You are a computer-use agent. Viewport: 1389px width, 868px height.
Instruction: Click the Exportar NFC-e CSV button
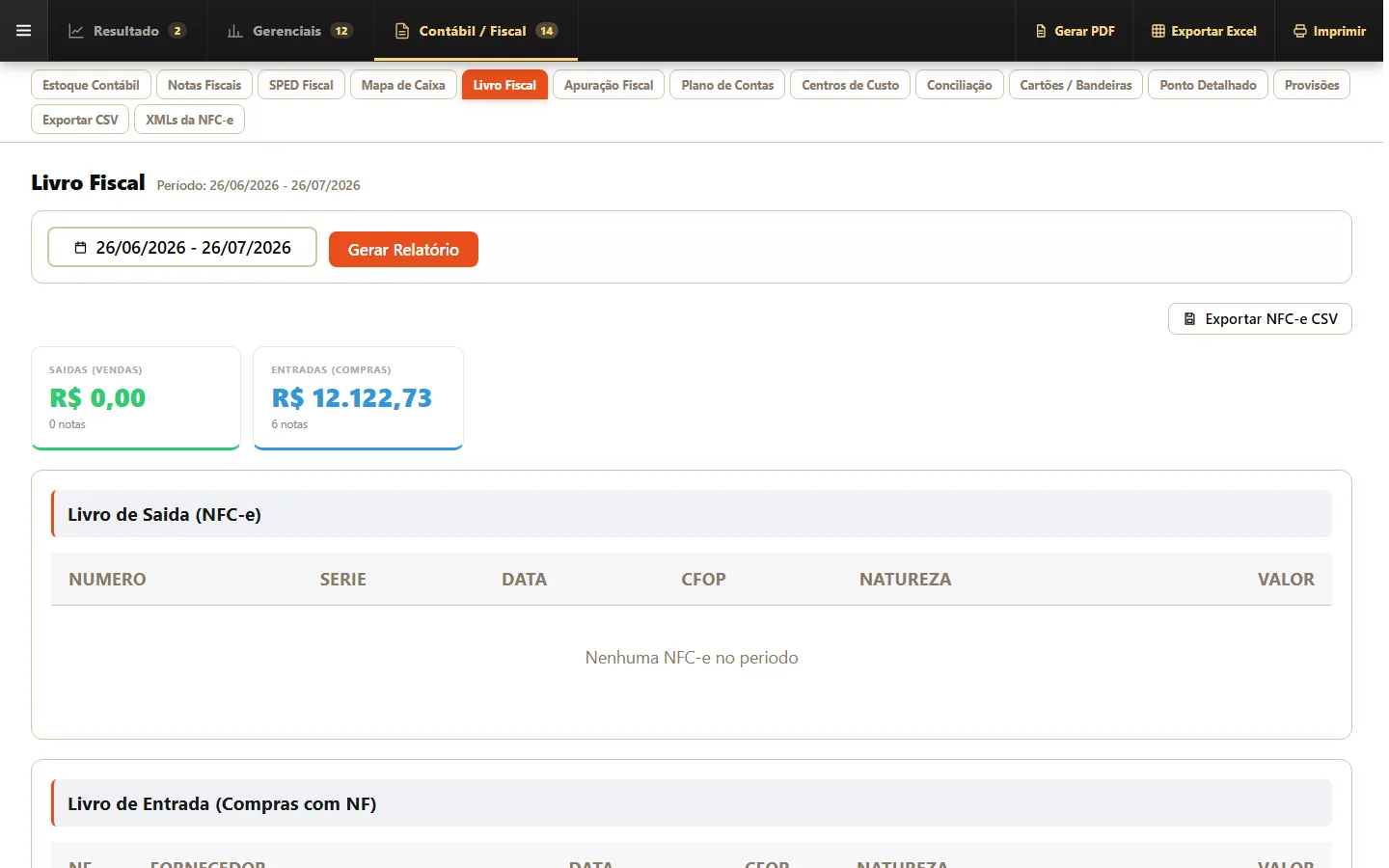1260,319
